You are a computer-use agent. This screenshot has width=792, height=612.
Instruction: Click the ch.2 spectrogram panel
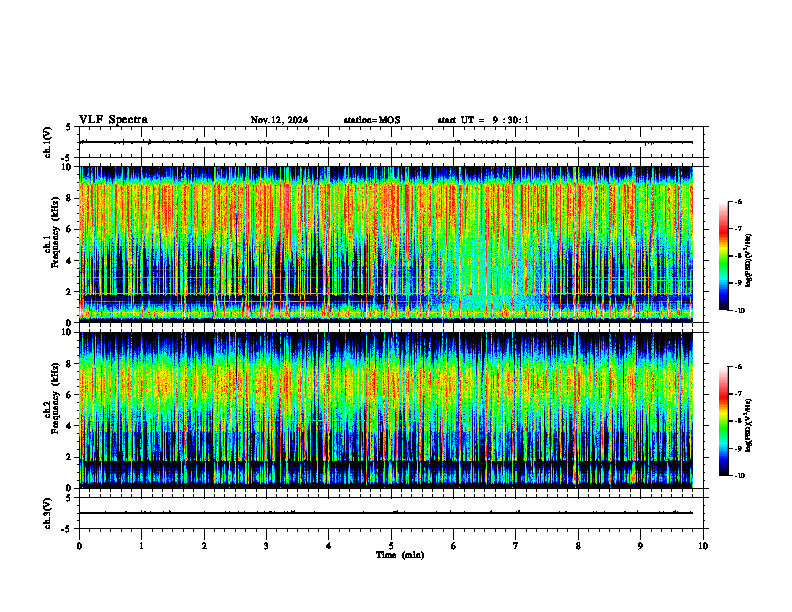click(x=386, y=410)
